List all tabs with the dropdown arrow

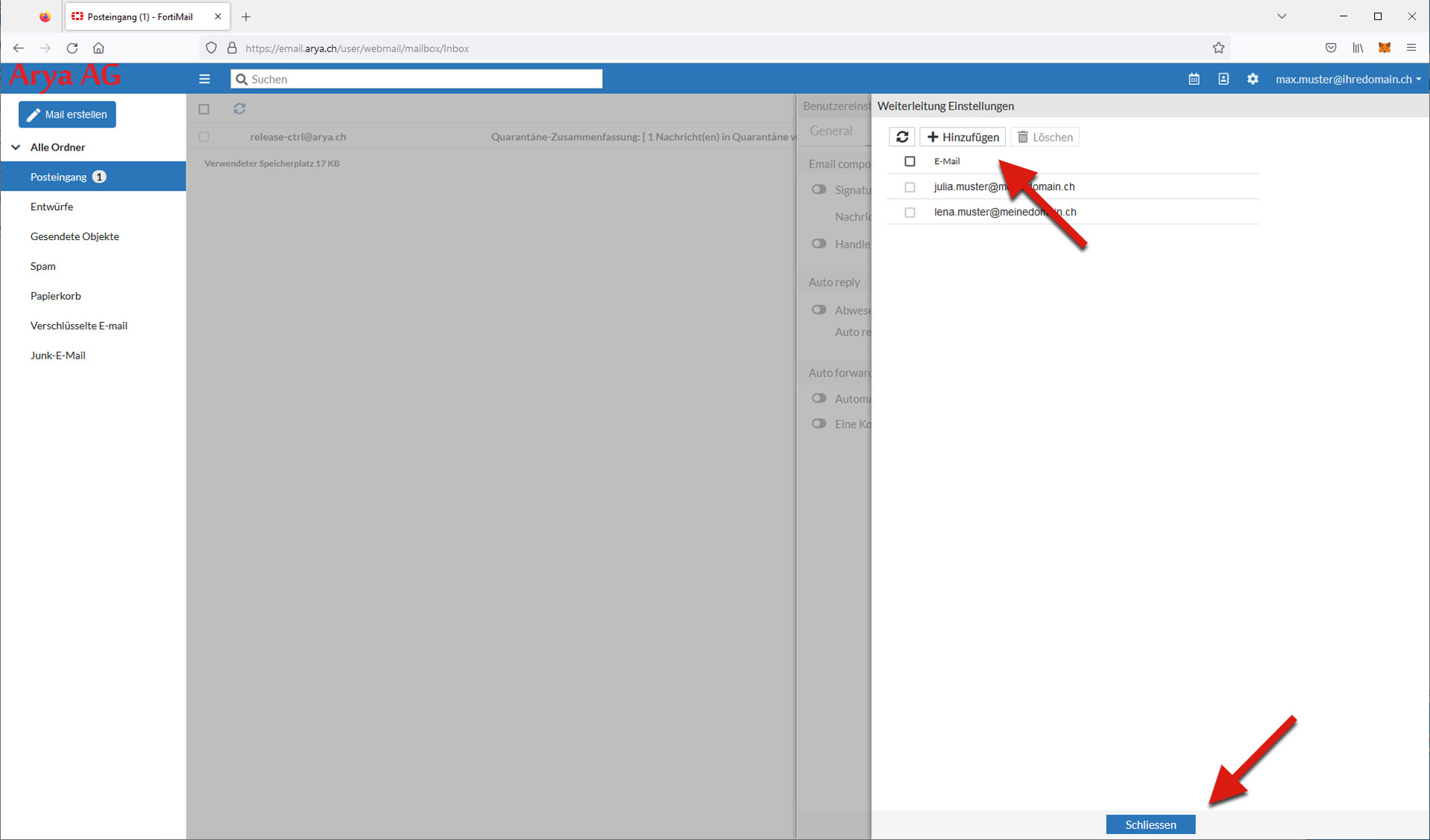point(1282,16)
